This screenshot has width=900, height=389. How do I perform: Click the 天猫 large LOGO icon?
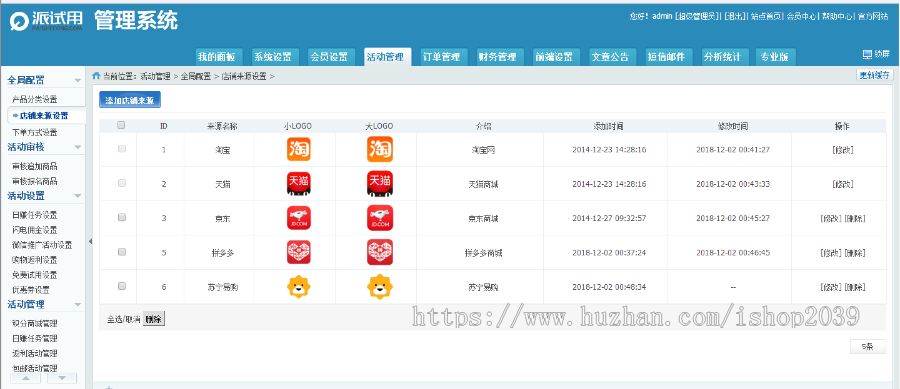coord(380,184)
